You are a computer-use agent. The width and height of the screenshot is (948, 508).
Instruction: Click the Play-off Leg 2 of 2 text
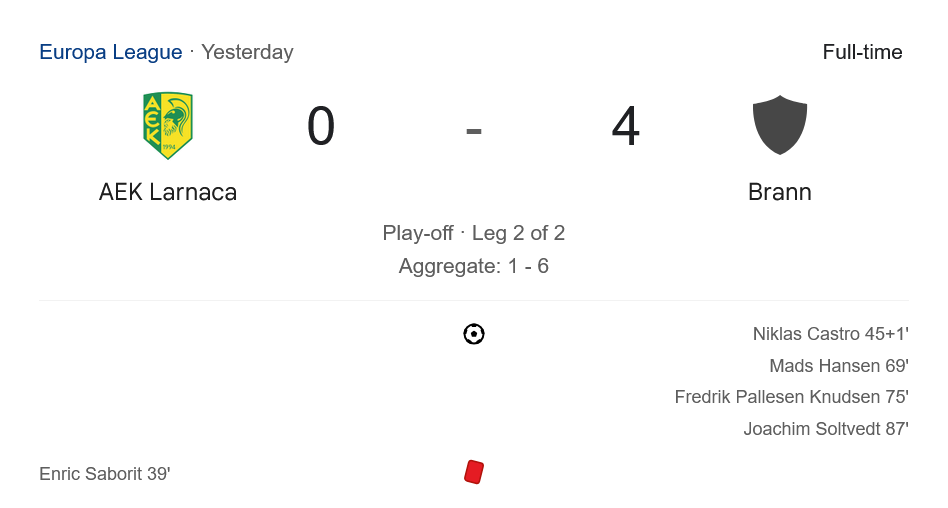(474, 233)
